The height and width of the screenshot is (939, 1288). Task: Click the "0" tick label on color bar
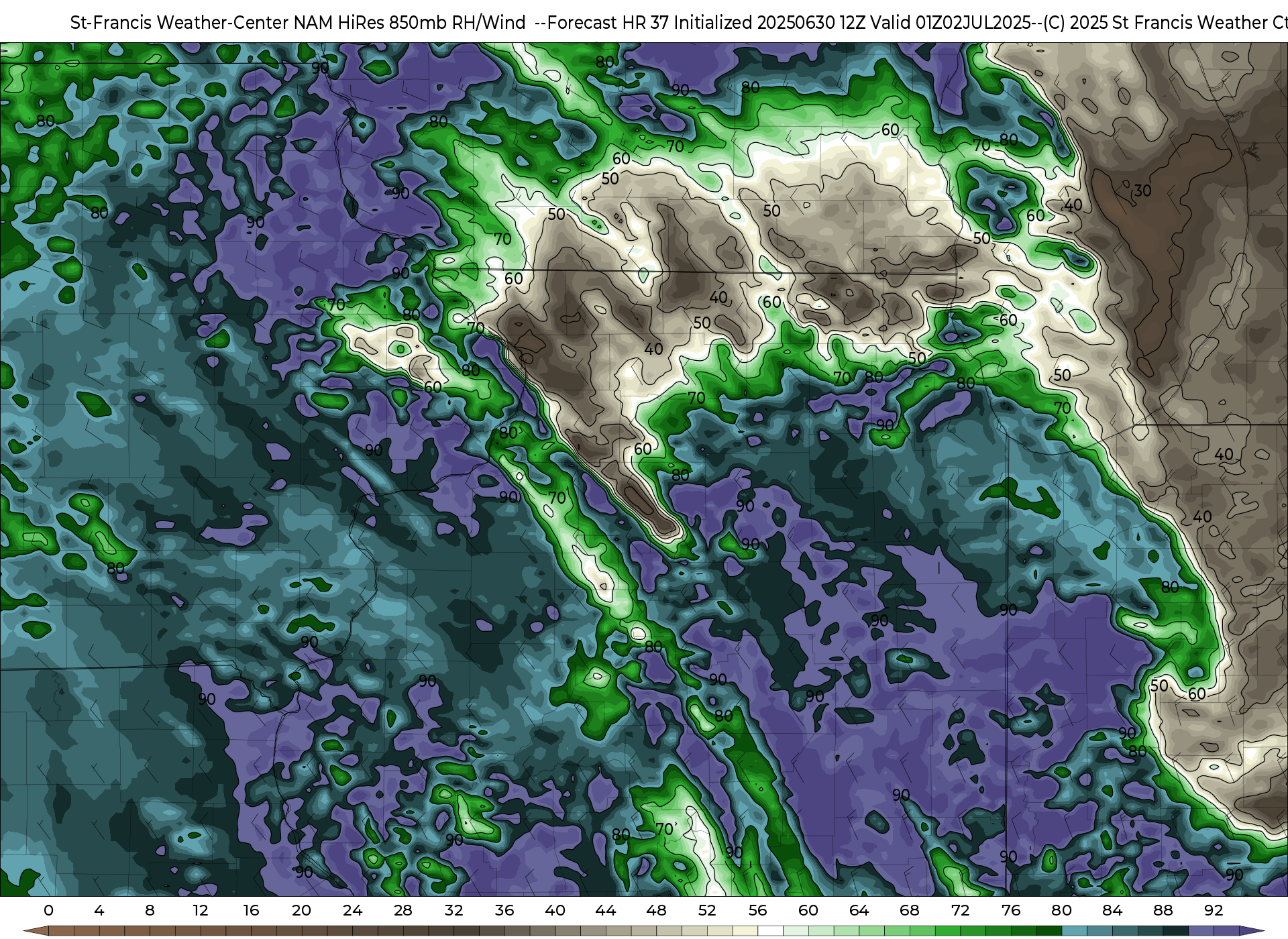(48, 910)
